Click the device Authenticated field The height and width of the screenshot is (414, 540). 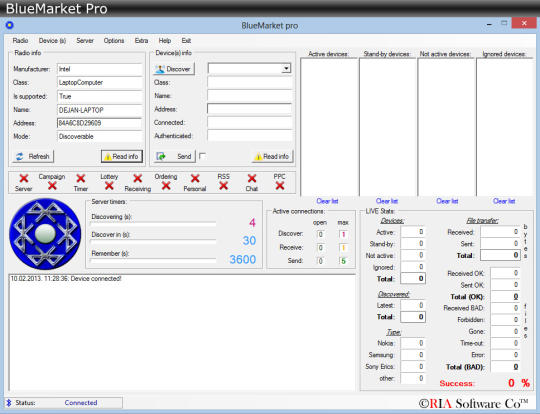point(250,136)
